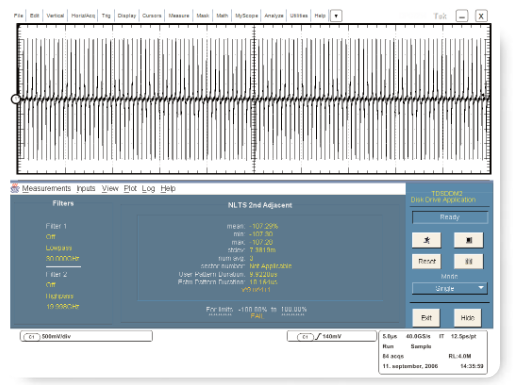Click the Ready status field

point(450,217)
